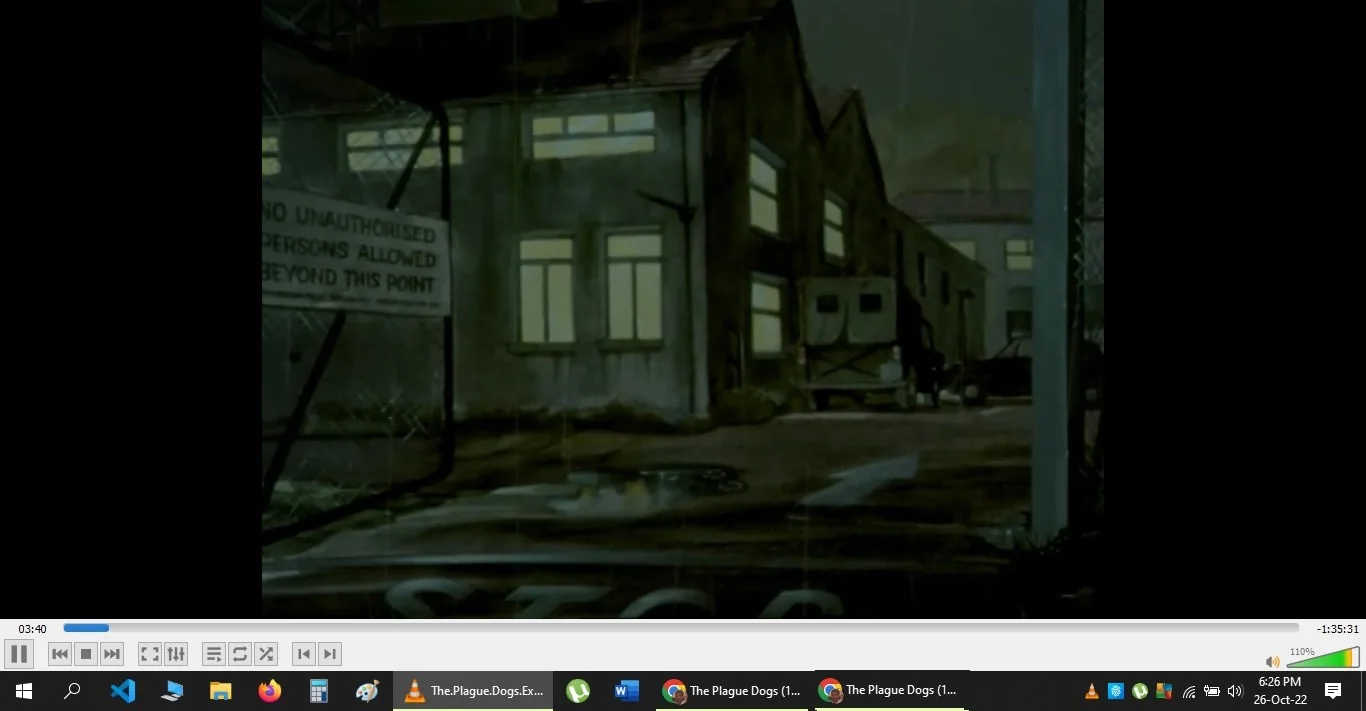Seek to the middle of the timeline
1366x711 pixels.
click(x=681, y=628)
